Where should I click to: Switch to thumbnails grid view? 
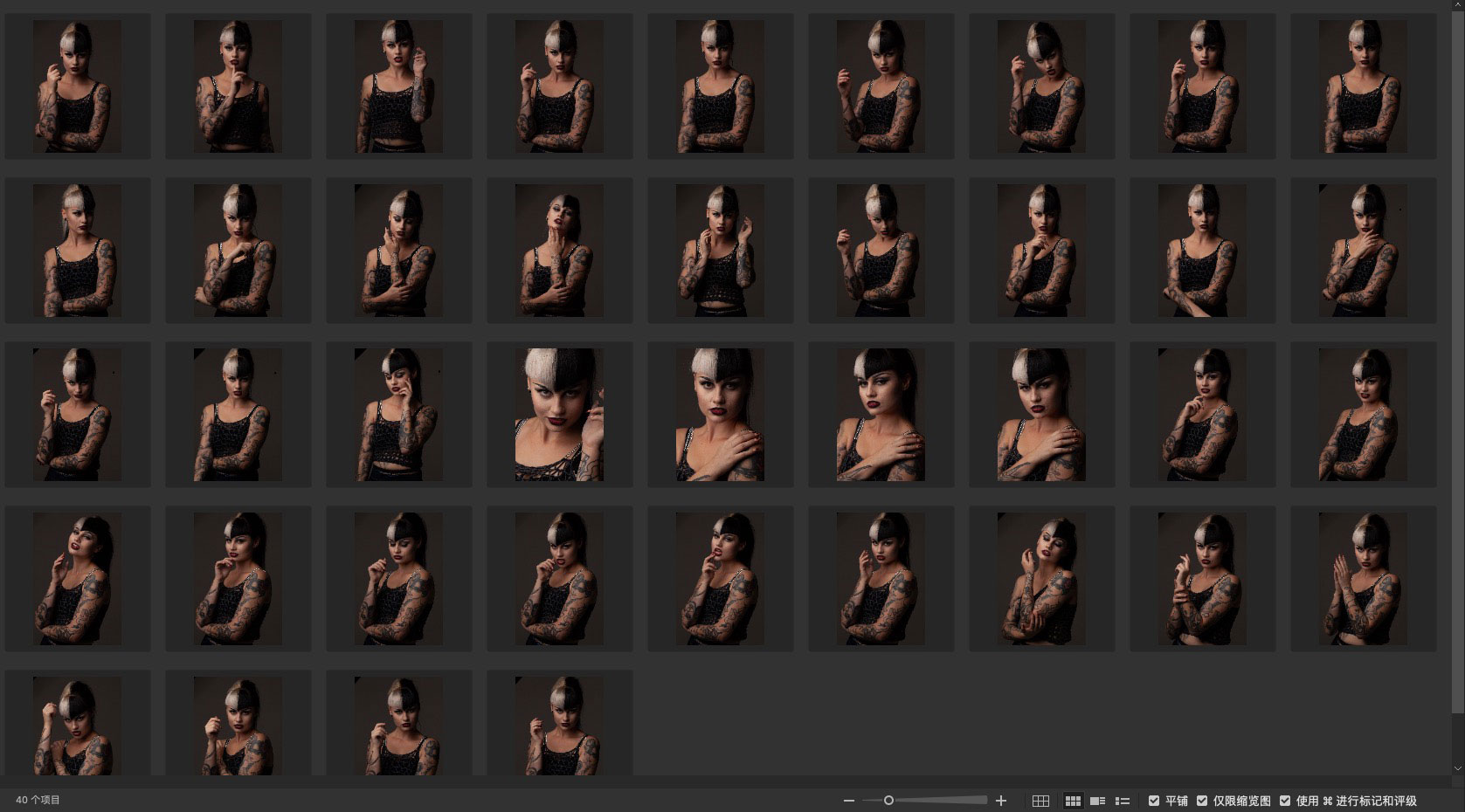[1073, 801]
